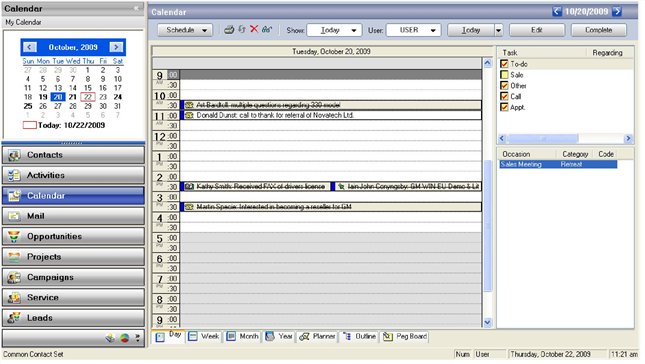Click the red X delete icon

(254, 29)
